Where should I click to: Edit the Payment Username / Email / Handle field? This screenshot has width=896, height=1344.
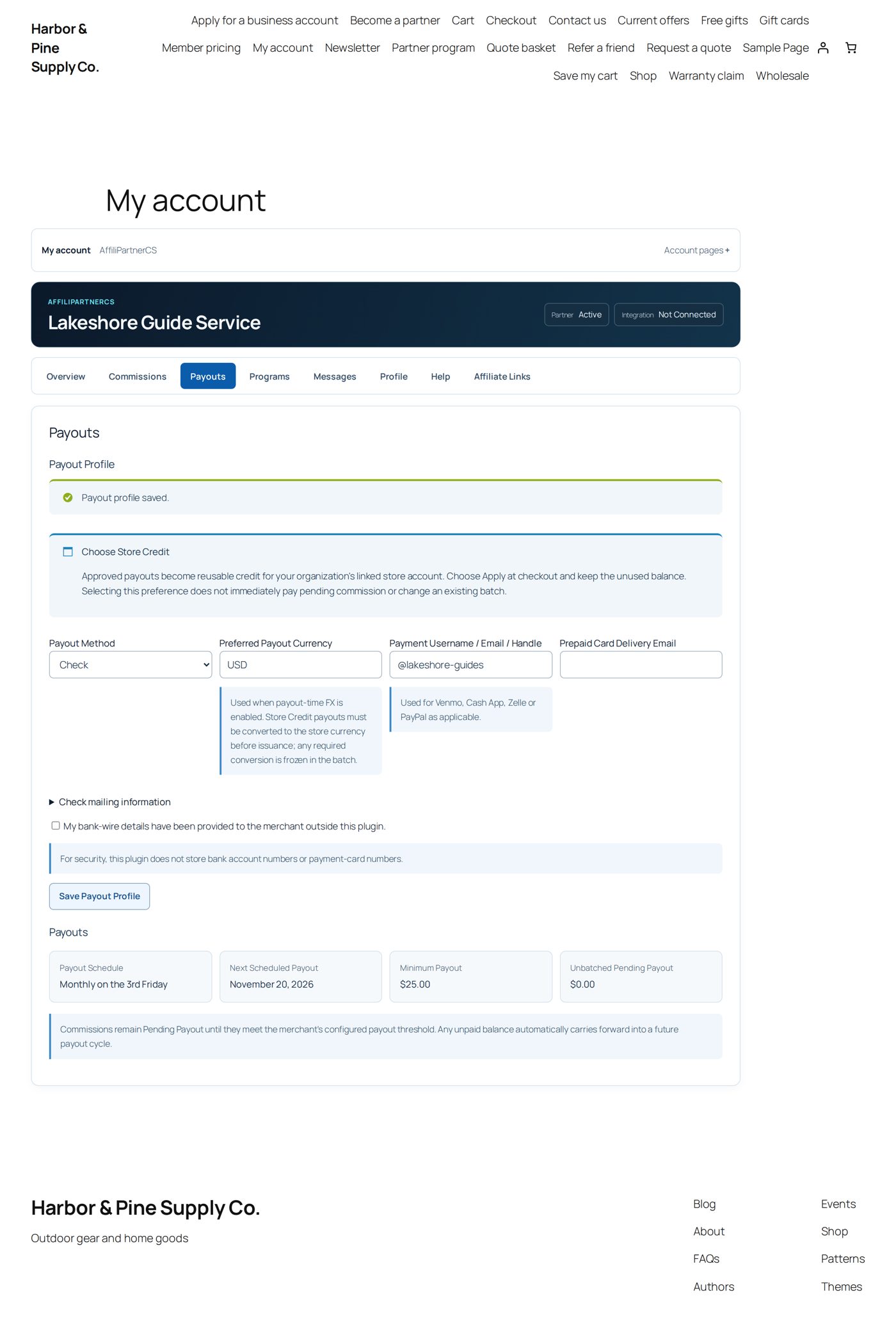tap(471, 665)
